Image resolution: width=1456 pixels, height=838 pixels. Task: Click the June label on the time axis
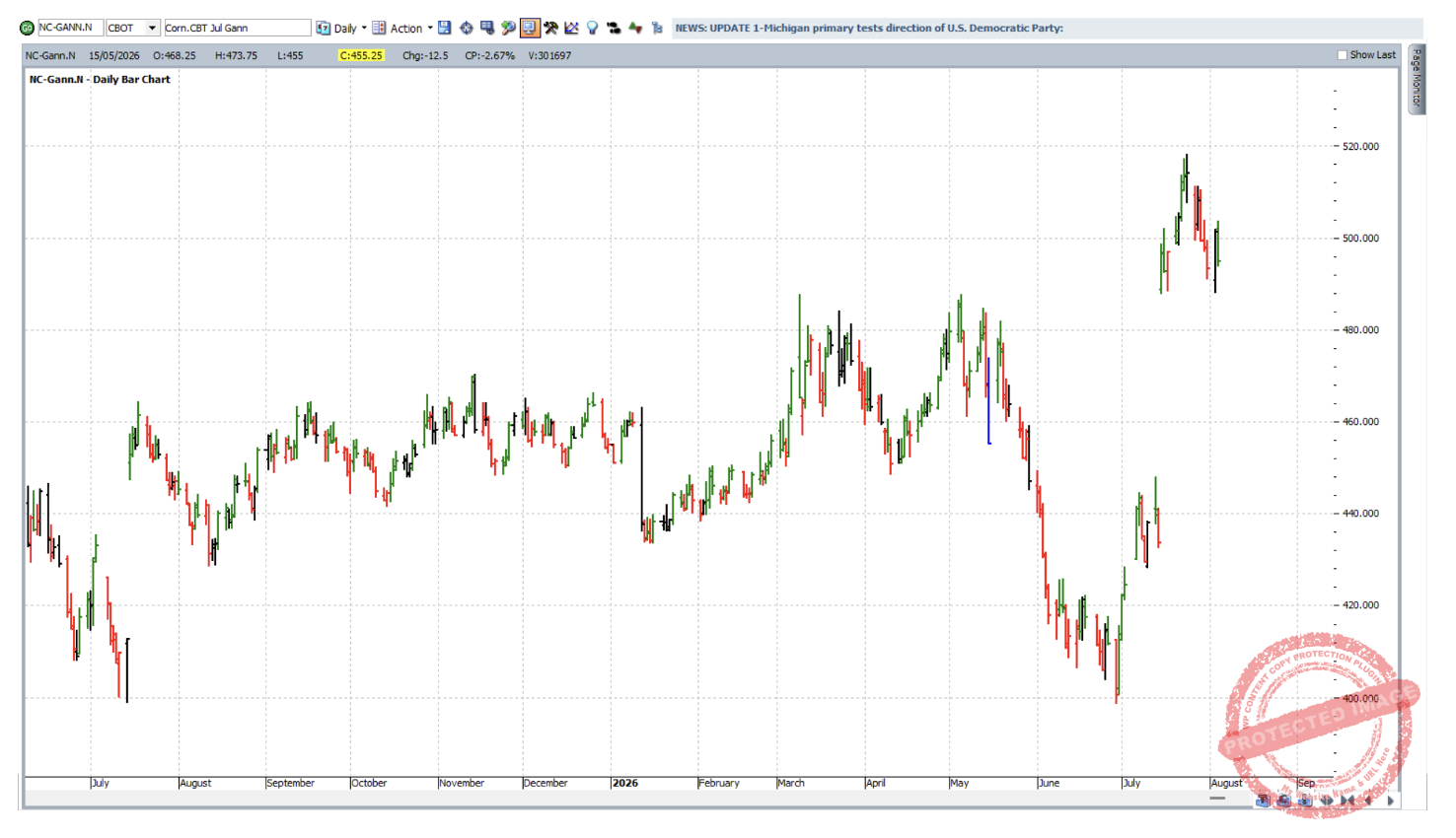coord(1050,783)
